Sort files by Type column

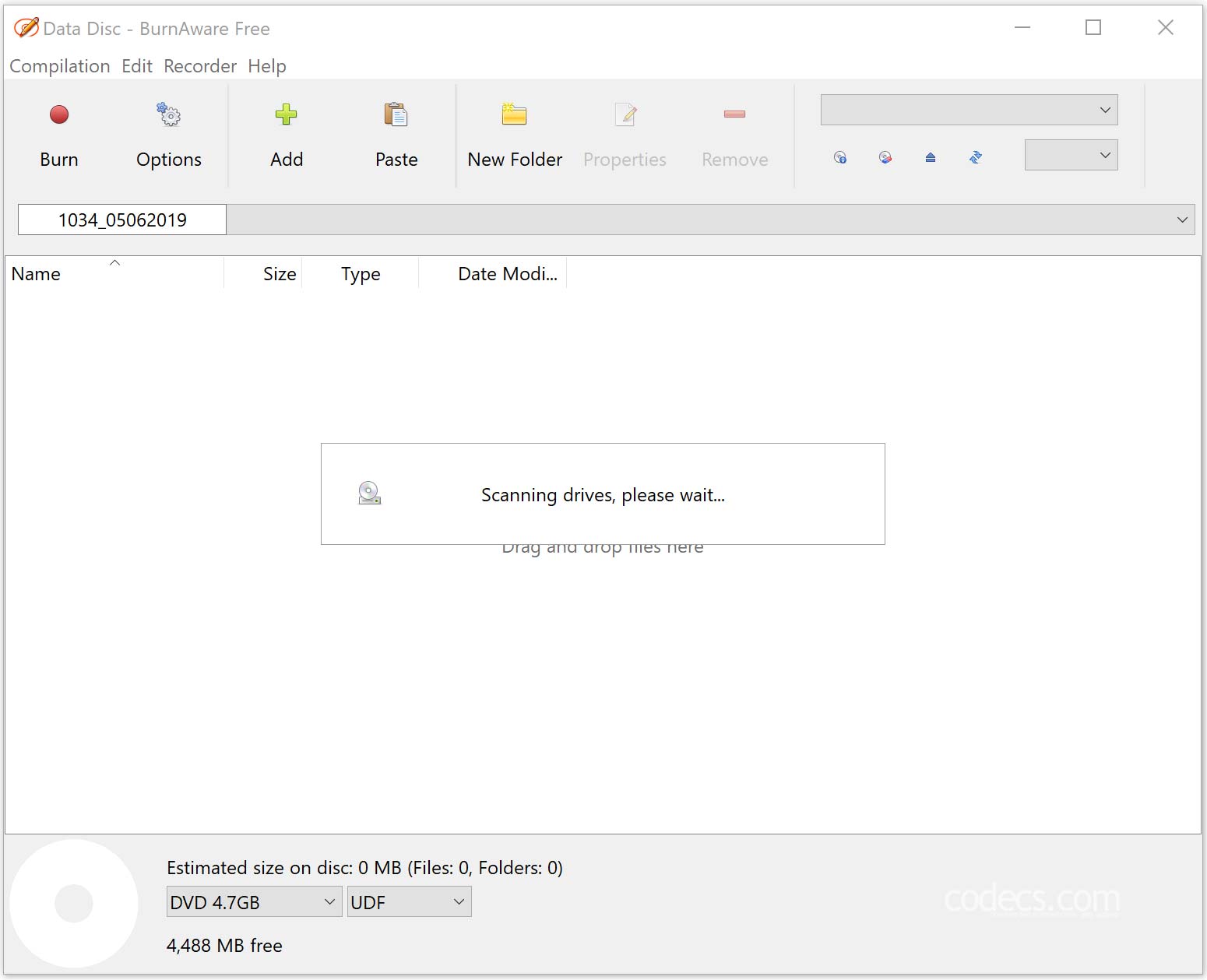click(x=361, y=273)
